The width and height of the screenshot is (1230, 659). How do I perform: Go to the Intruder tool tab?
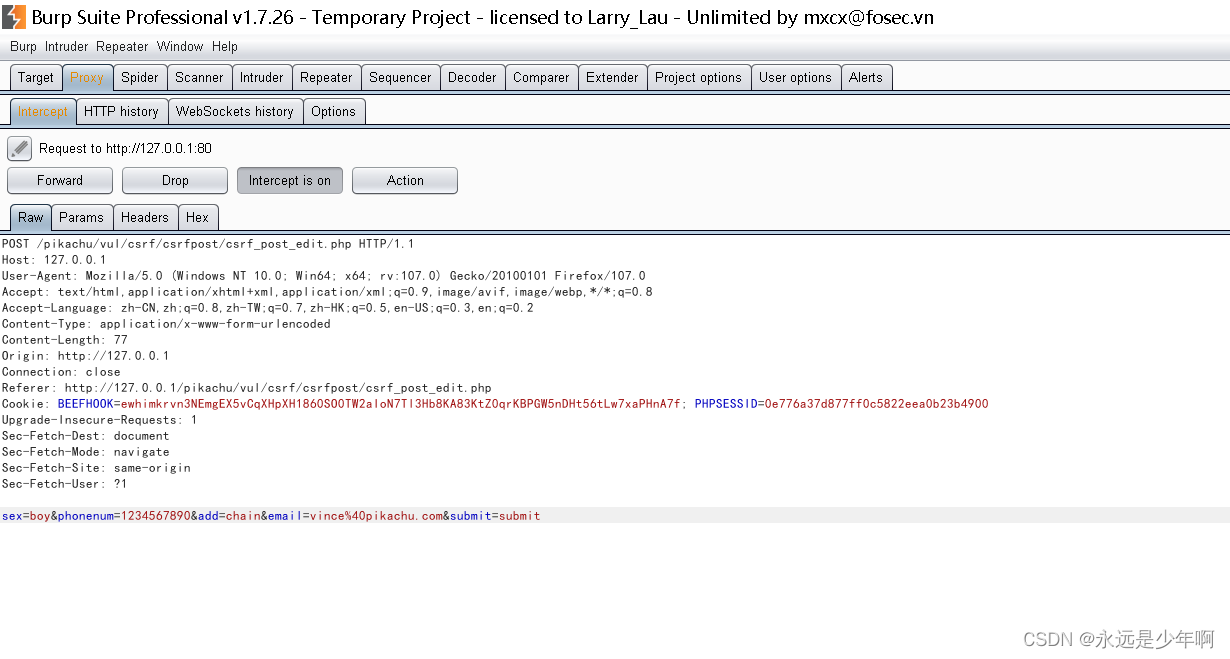point(262,78)
